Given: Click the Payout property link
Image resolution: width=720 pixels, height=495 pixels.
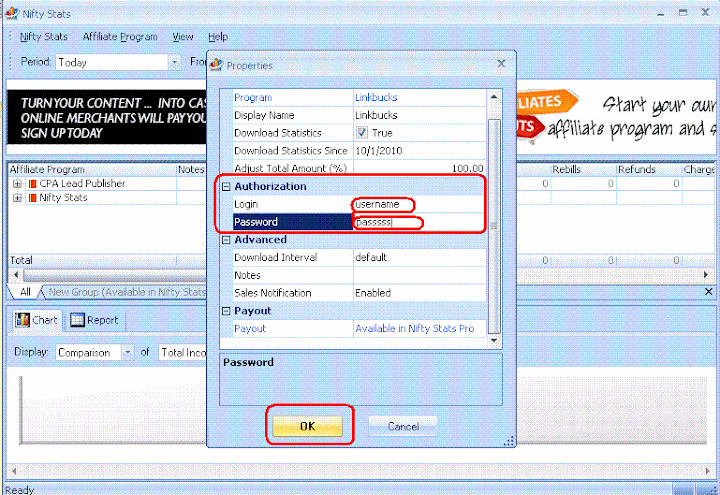Looking at the screenshot, I should point(250,329).
